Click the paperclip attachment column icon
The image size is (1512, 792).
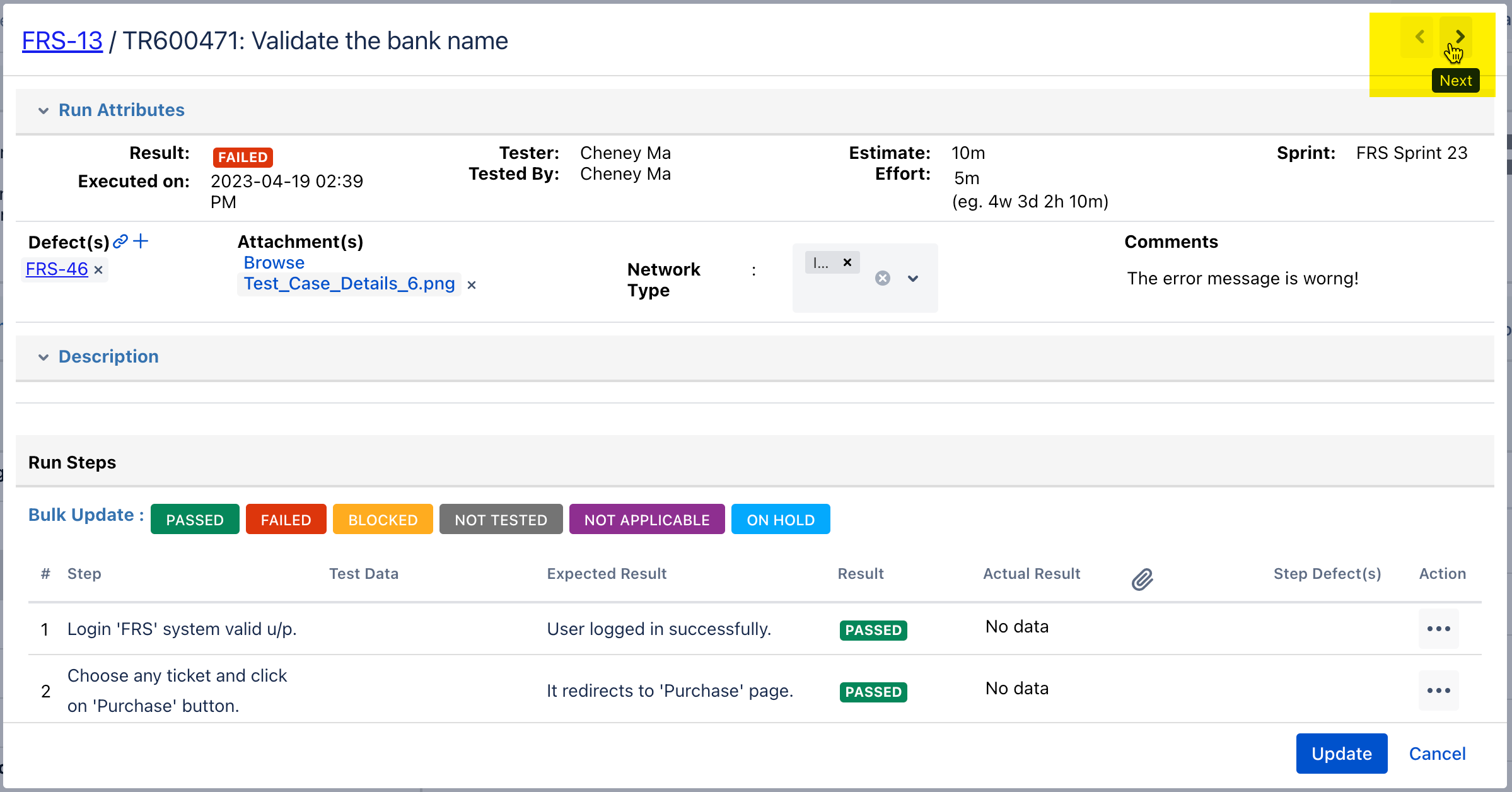pyautogui.click(x=1142, y=579)
